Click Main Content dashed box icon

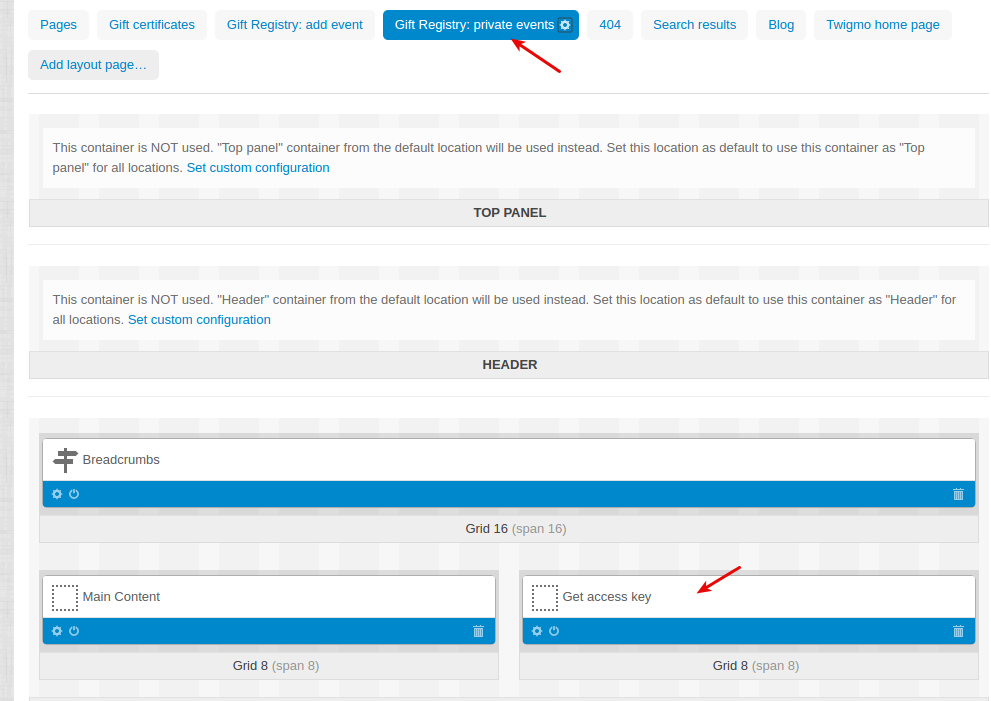tap(64, 597)
